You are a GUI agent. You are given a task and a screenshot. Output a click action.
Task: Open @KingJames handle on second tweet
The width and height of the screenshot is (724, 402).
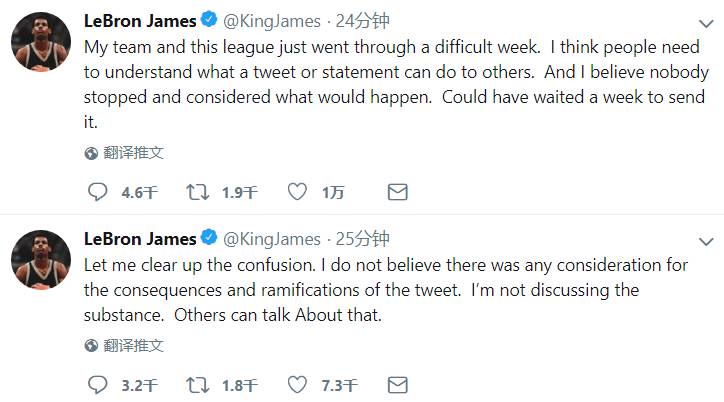[272, 239]
